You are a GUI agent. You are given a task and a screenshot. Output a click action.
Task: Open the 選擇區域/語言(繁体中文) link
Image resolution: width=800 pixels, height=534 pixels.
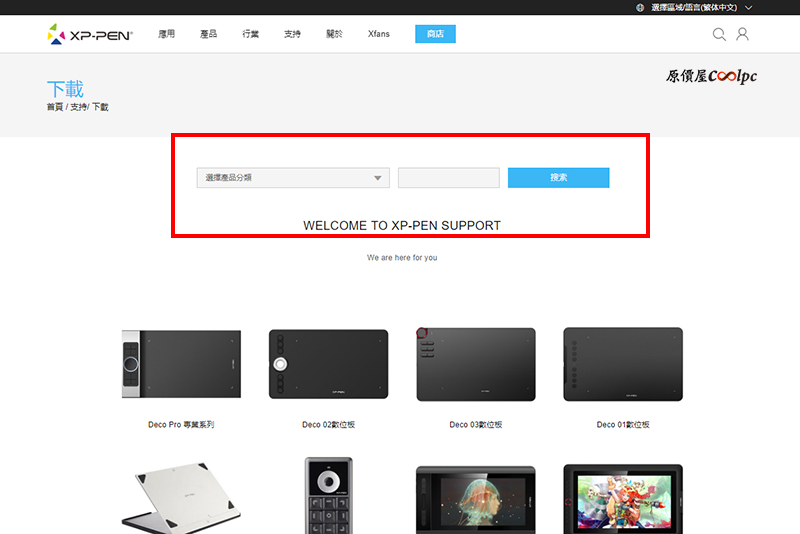694,8
